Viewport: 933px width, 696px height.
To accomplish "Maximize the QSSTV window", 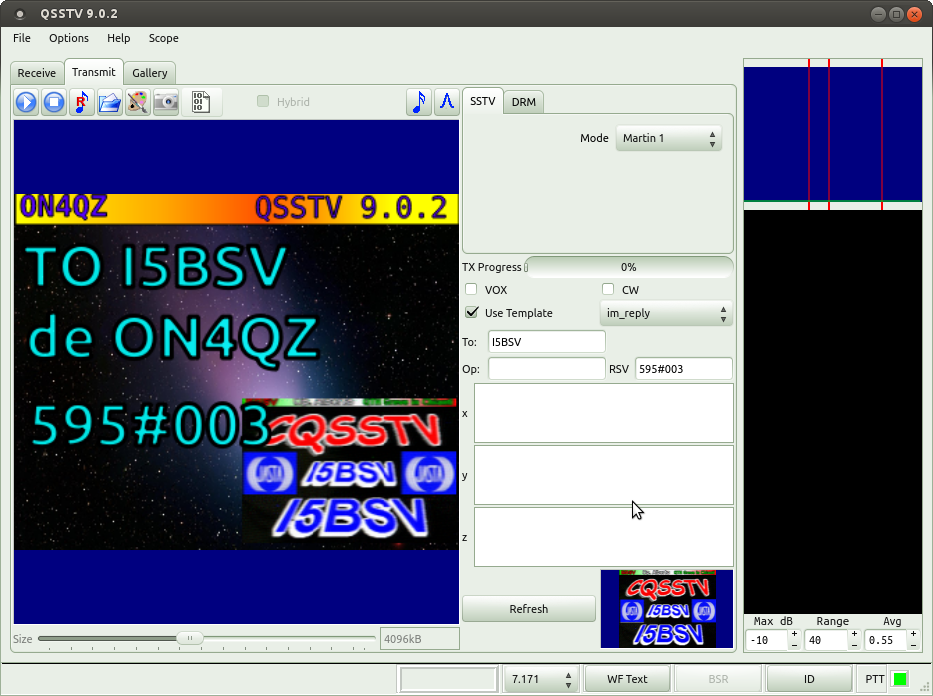I will (x=896, y=14).
